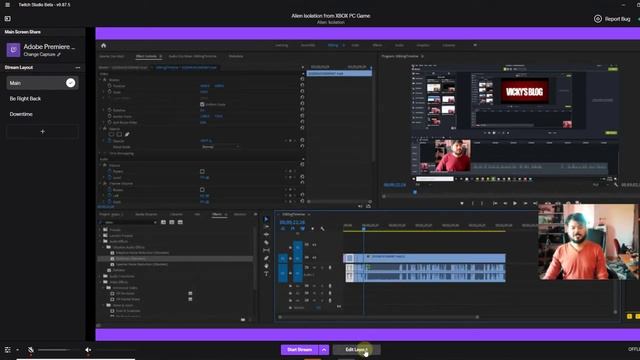The image size is (640, 360).
Task: Select Ripple Edit tool
Action: point(266,235)
